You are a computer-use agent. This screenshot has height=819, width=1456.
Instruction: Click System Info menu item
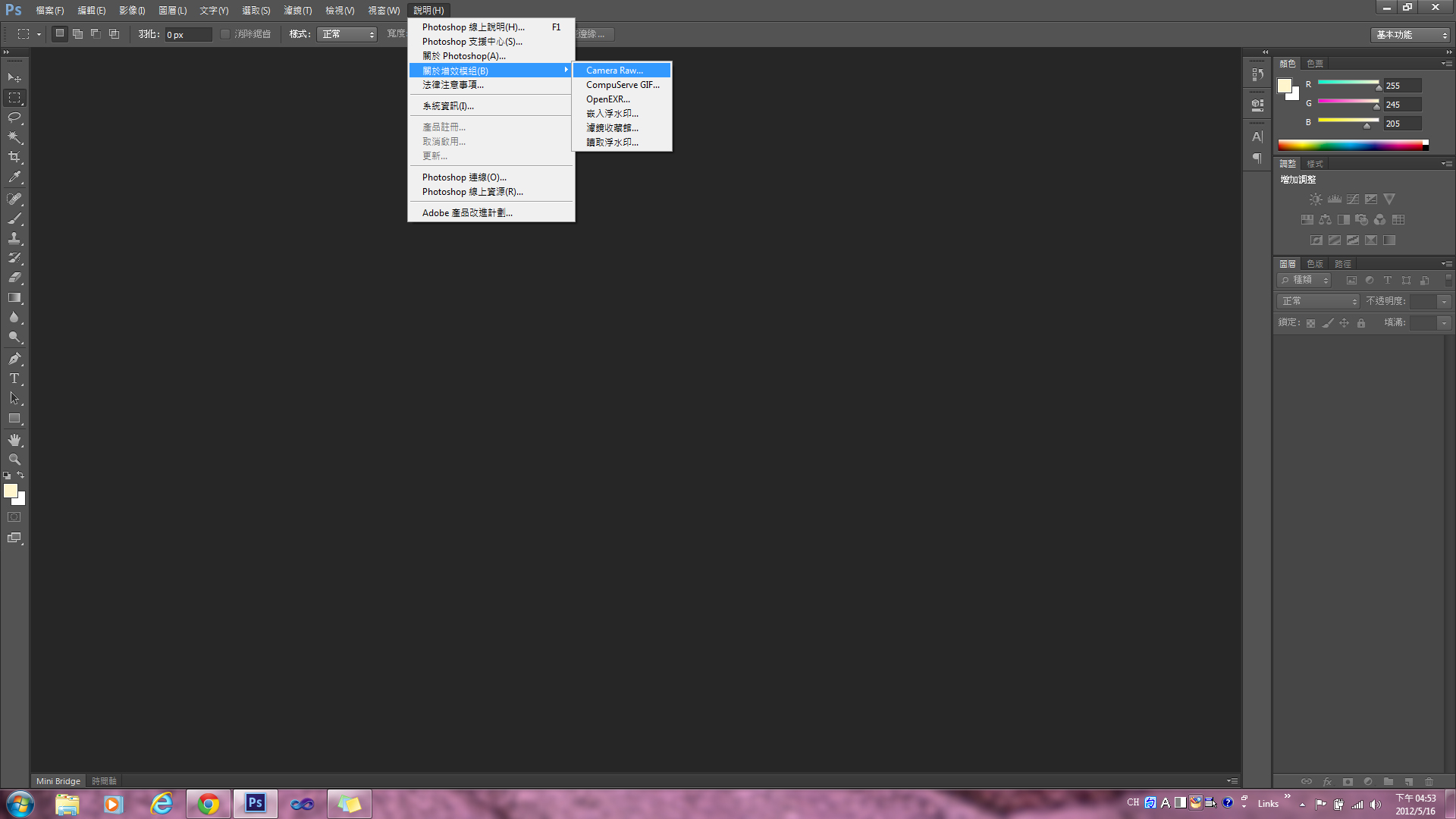click(x=491, y=106)
